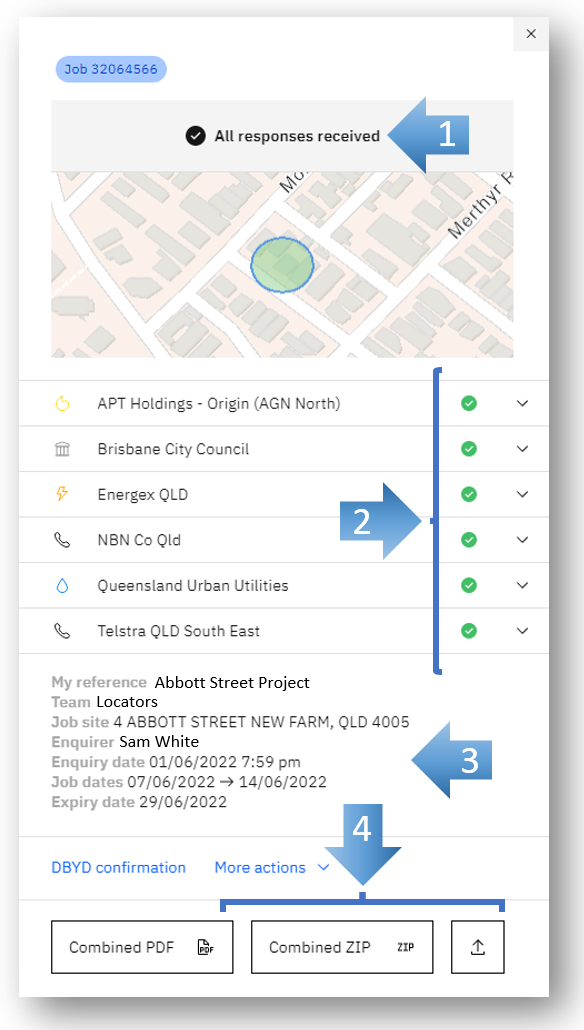Close the job details panel
The width and height of the screenshot is (584, 1030).
531,34
